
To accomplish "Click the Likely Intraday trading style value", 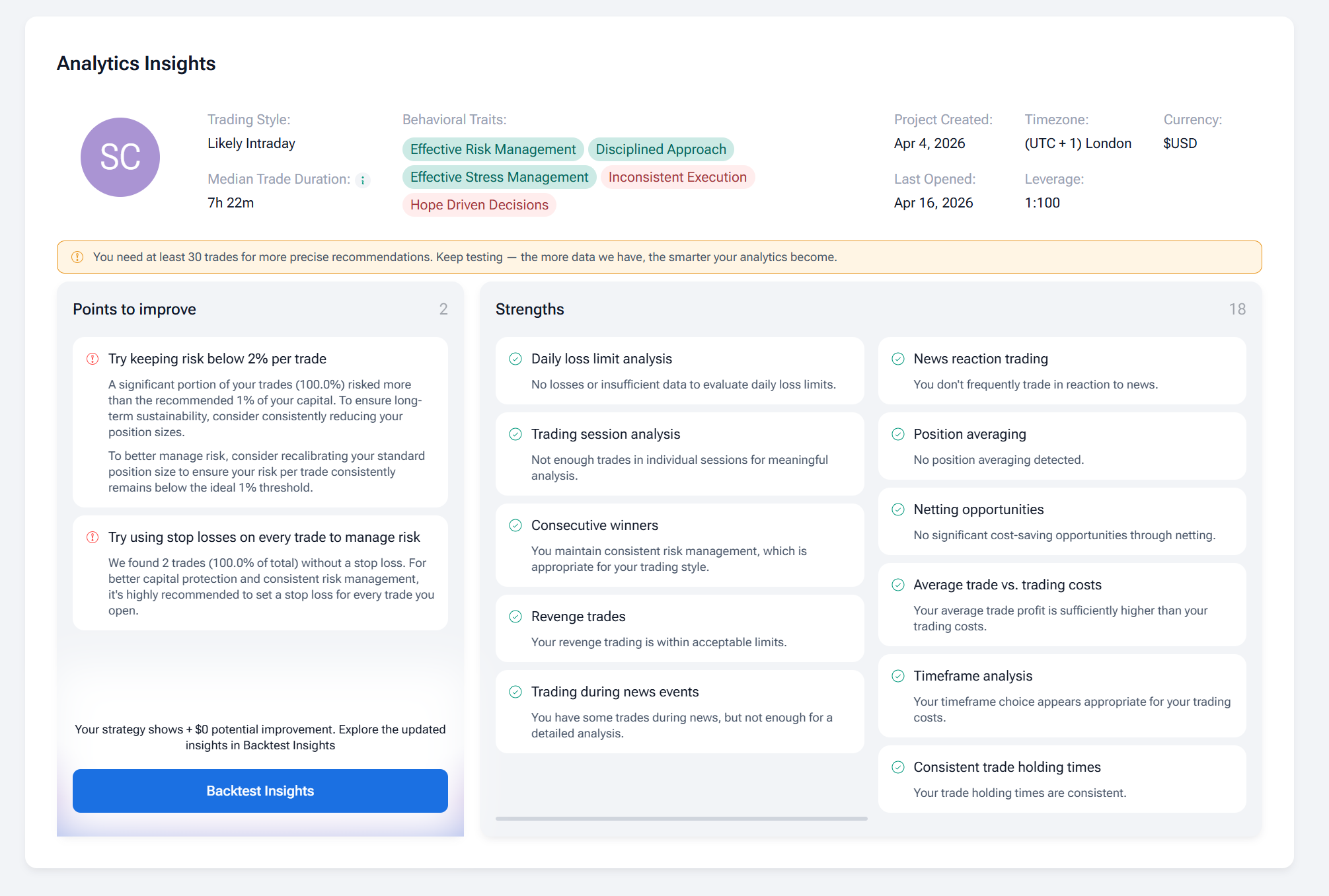I will coord(251,143).
